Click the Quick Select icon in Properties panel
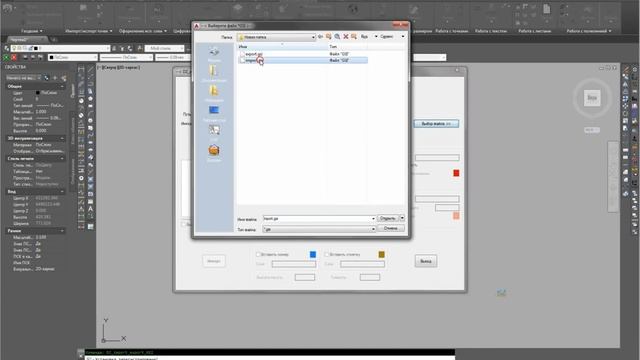This screenshot has width=640, height=360. pos(64,78)
